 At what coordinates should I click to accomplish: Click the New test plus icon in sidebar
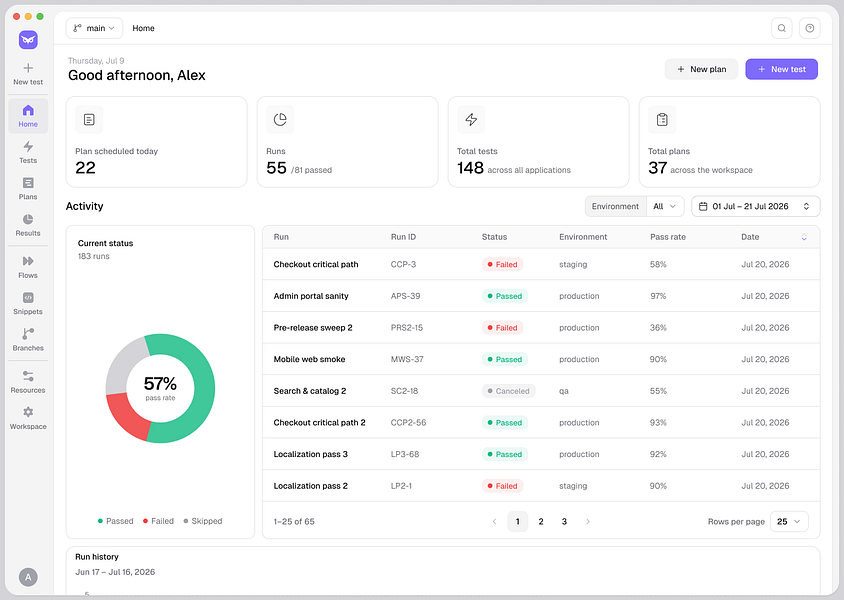(x=28, y=68)
